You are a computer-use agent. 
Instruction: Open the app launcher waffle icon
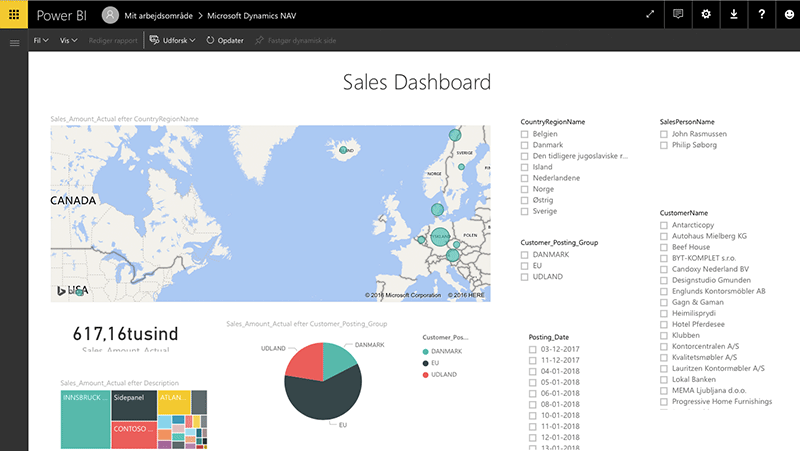point(14,14)
